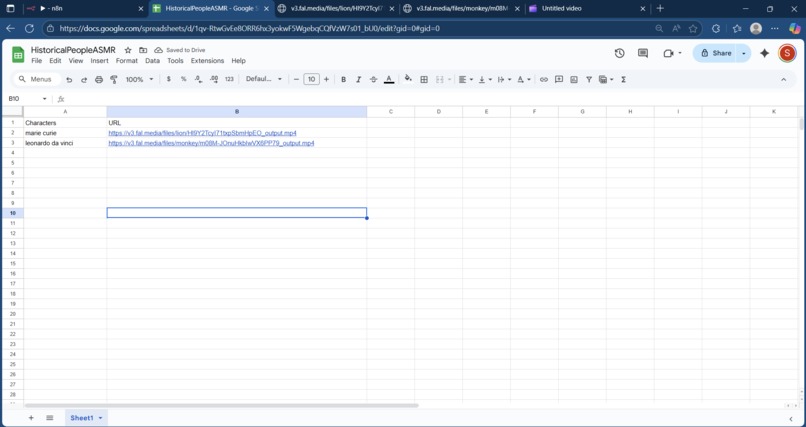This screenshot has height=427, width=806.
Task: Open version history clock icon
Action: (x=619, y=53)
